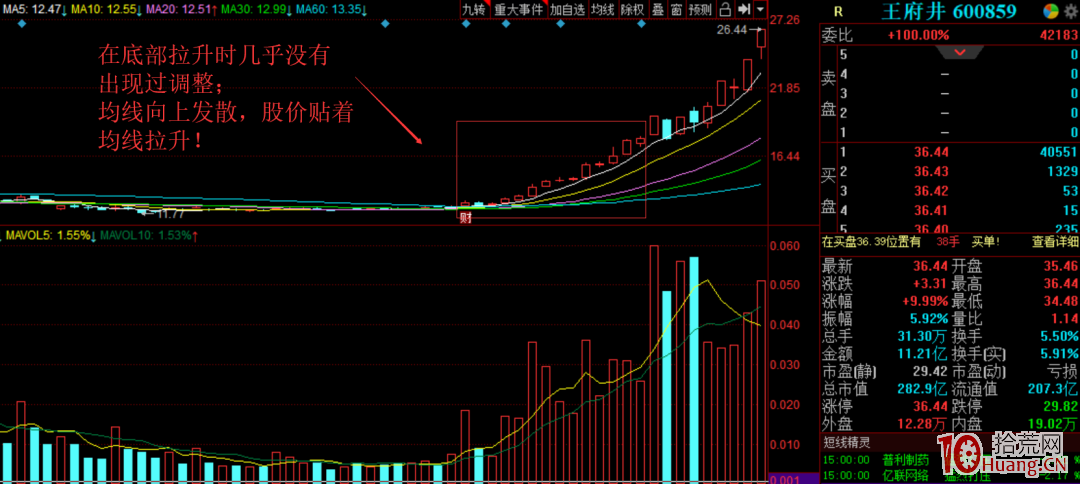The width and height of the screenshot is (1080, 484).
Task: Click the MA20: 12.51 indicator label
Action: point(182,9)
